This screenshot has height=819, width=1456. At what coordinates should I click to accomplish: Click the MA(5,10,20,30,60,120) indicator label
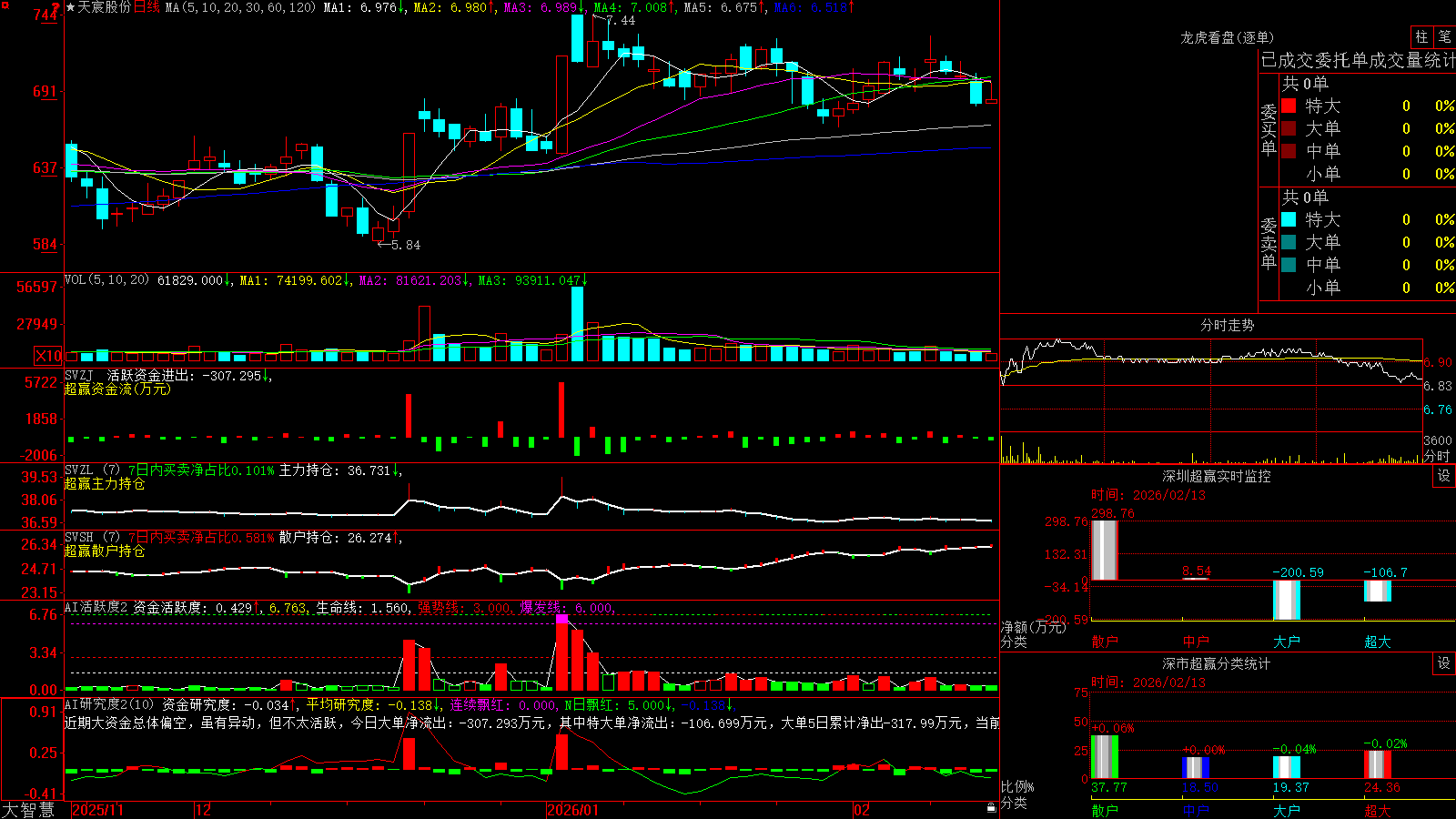click(240, 7)
